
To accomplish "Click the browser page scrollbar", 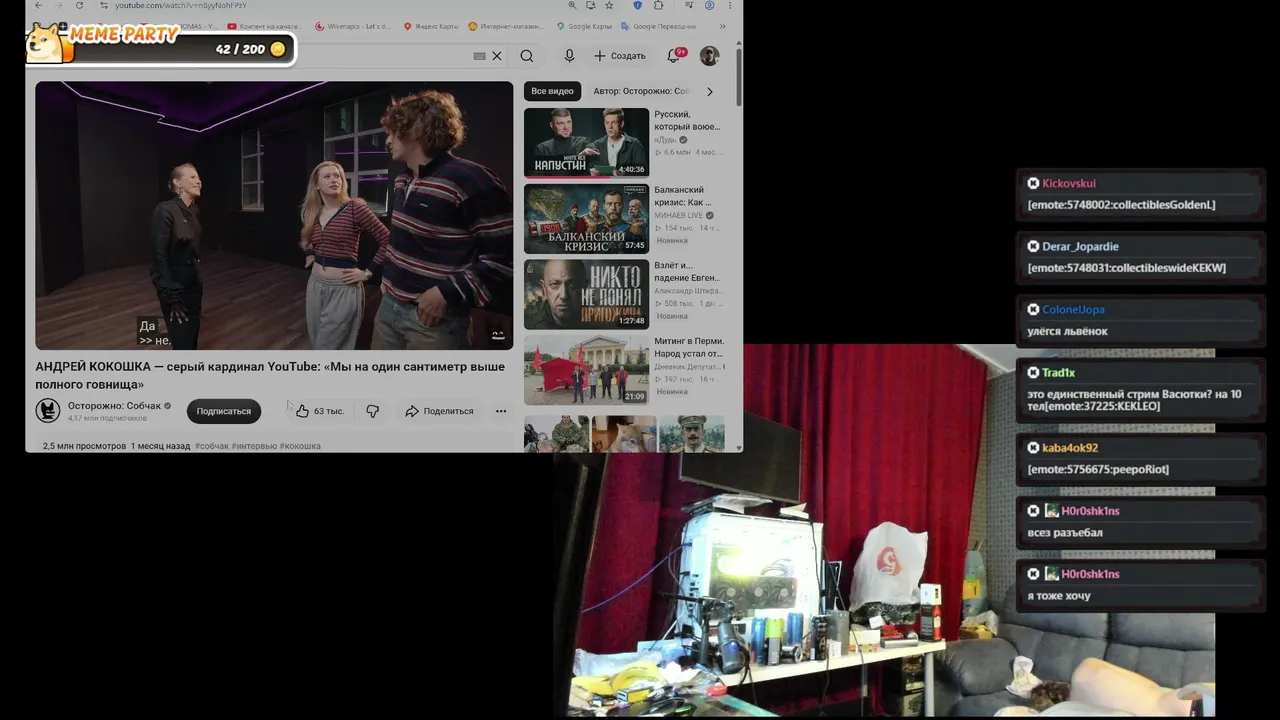I will tap(739, 75).
